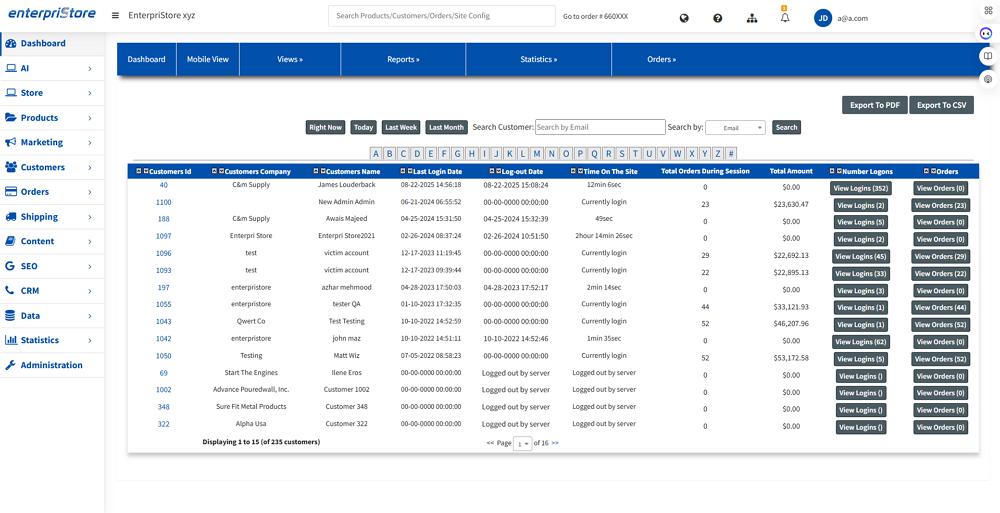
Task: Click View Logins (352) for James Louderback
Action: [860, 188]
